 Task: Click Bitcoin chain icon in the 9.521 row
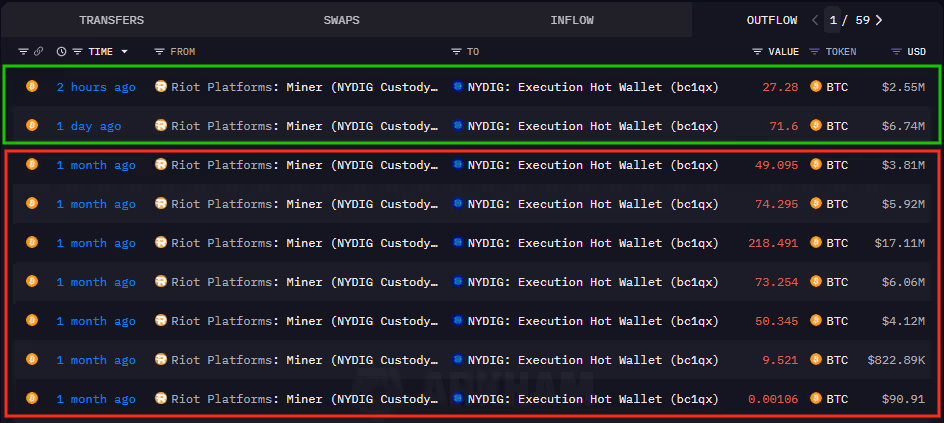[x=32, y=359]
